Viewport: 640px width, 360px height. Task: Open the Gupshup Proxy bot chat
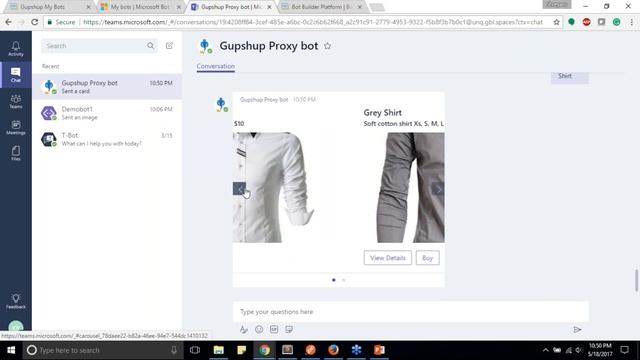click(107, 87)
